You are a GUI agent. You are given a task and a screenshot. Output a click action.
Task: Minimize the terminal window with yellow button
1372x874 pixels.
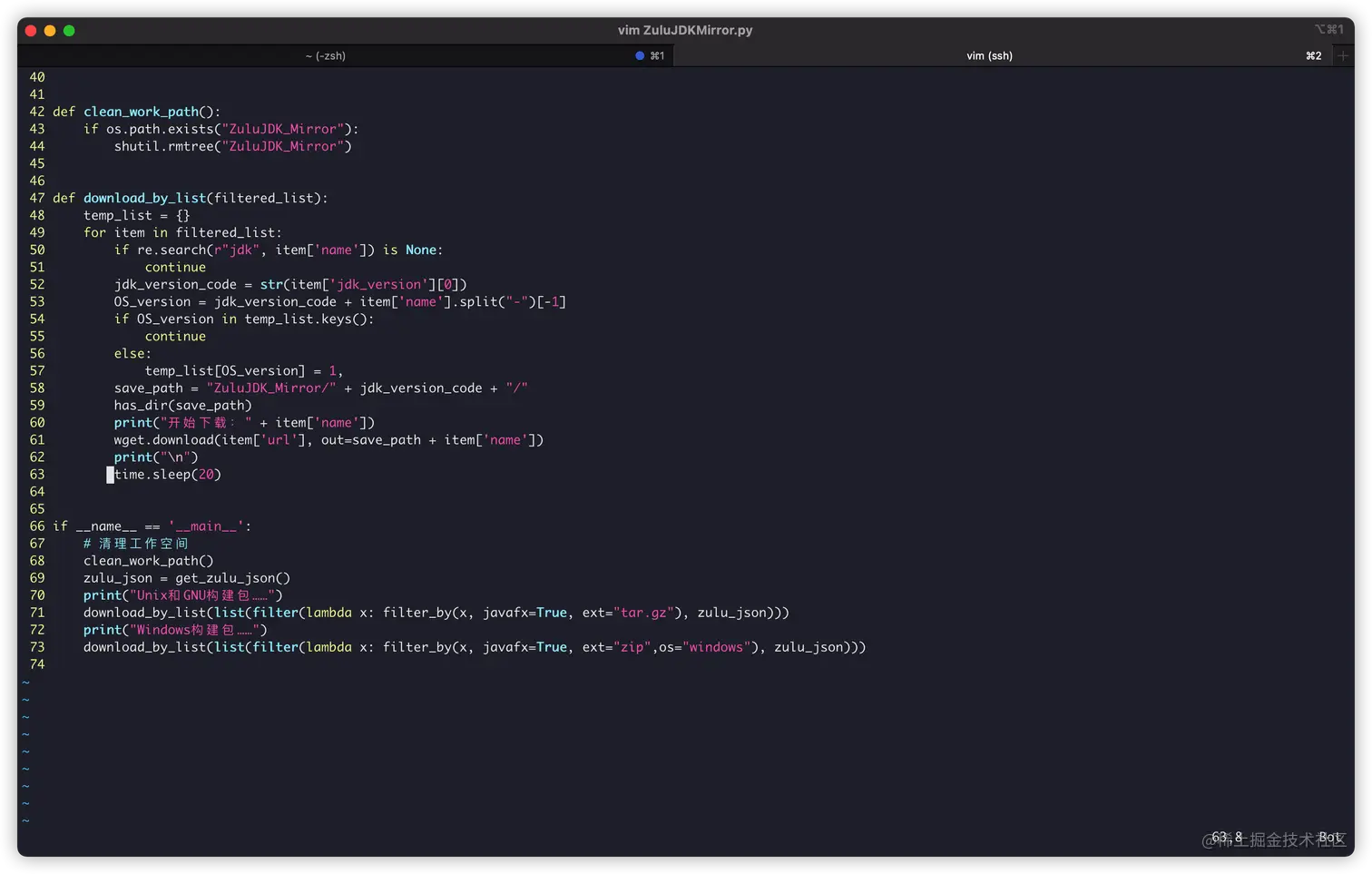point(50,31)
